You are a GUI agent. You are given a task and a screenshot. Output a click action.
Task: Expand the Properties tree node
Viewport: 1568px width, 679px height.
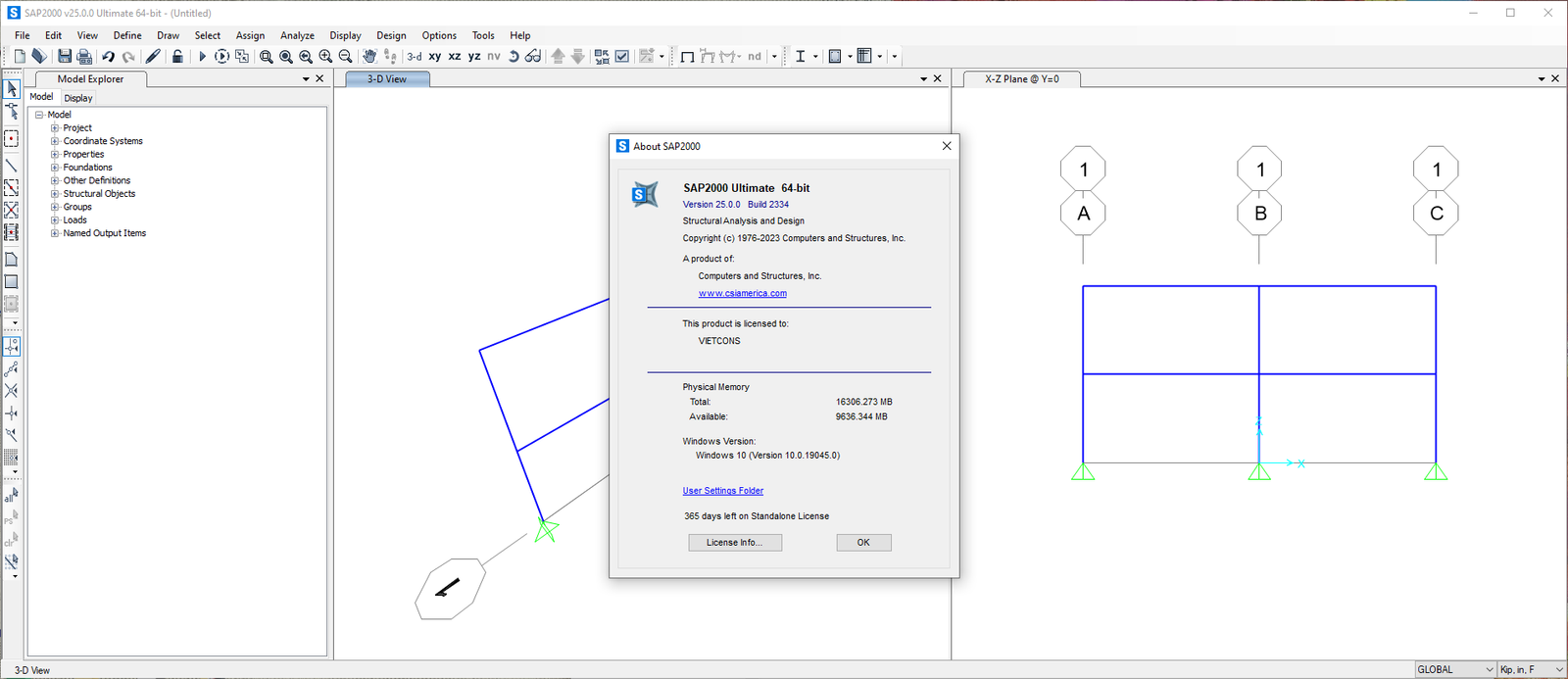pyautogui.click(x=55, y=155)
